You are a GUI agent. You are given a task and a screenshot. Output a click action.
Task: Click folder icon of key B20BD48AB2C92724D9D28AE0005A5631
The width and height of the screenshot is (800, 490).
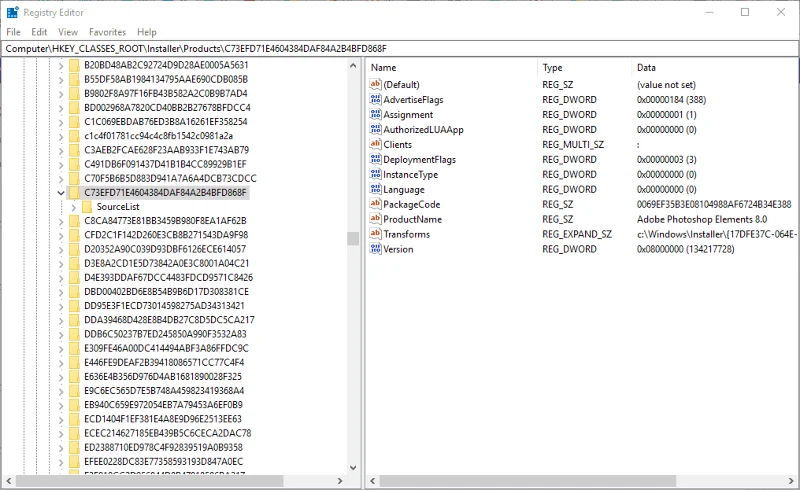pyautogui.click(x=74, y=65)
